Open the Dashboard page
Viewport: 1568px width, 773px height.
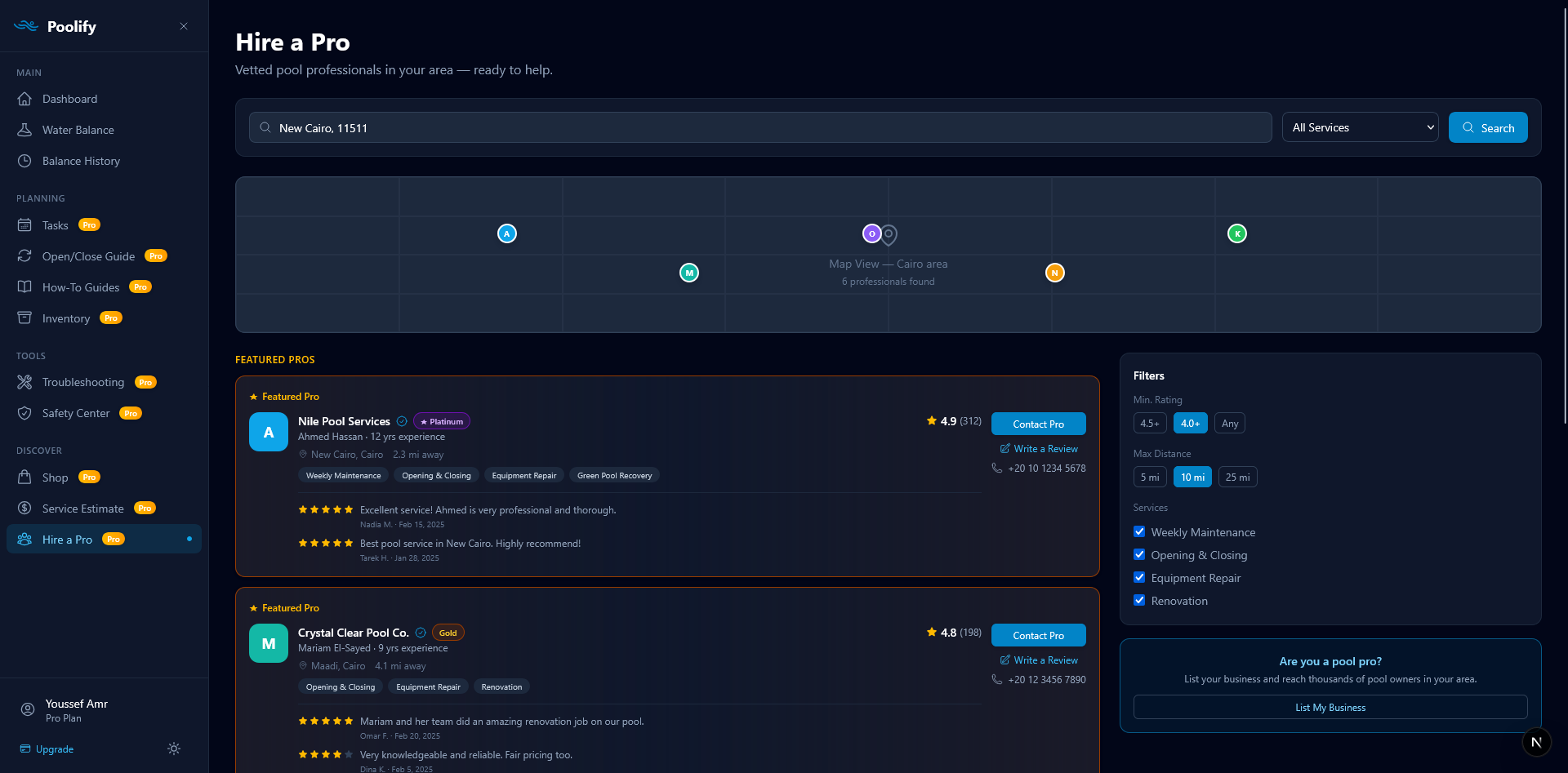[x=105, y=99]
